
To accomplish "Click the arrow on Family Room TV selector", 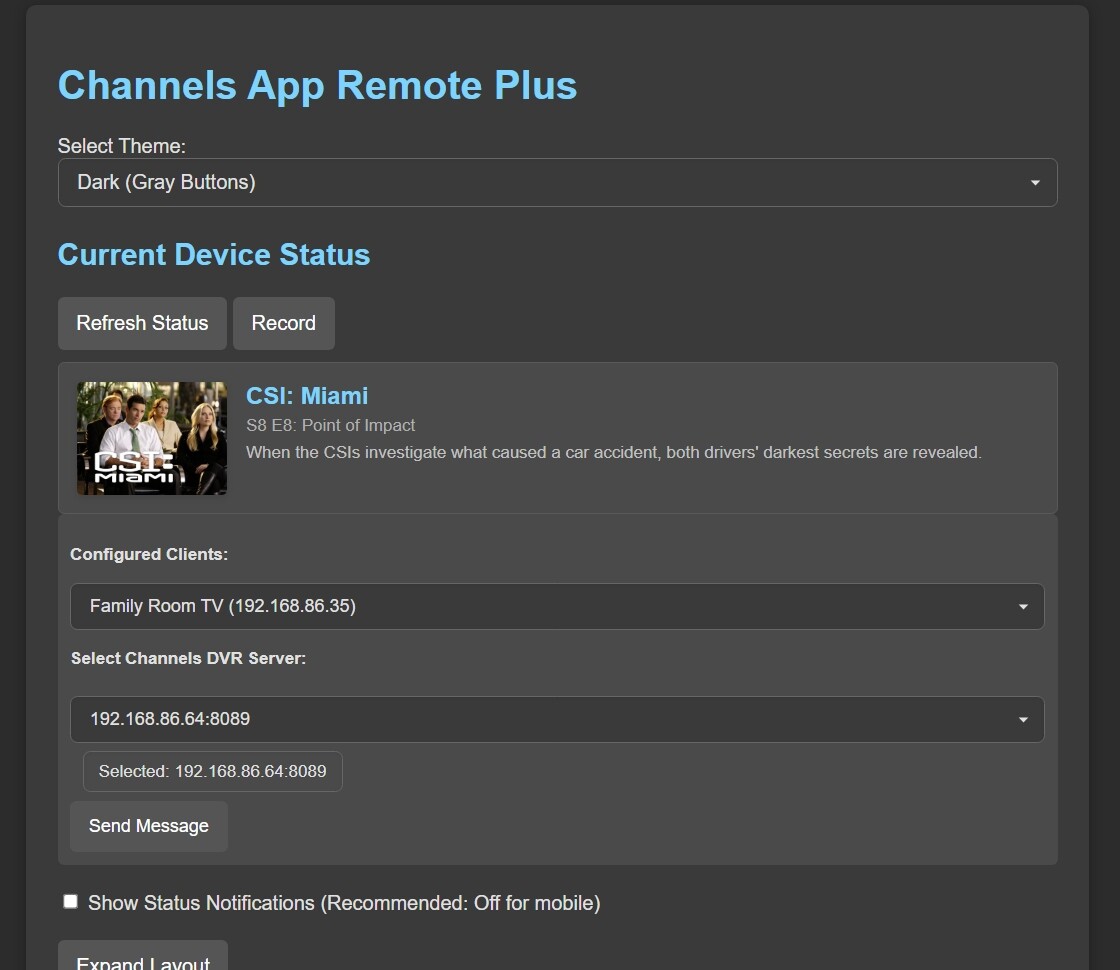I will pos(1022,607).
